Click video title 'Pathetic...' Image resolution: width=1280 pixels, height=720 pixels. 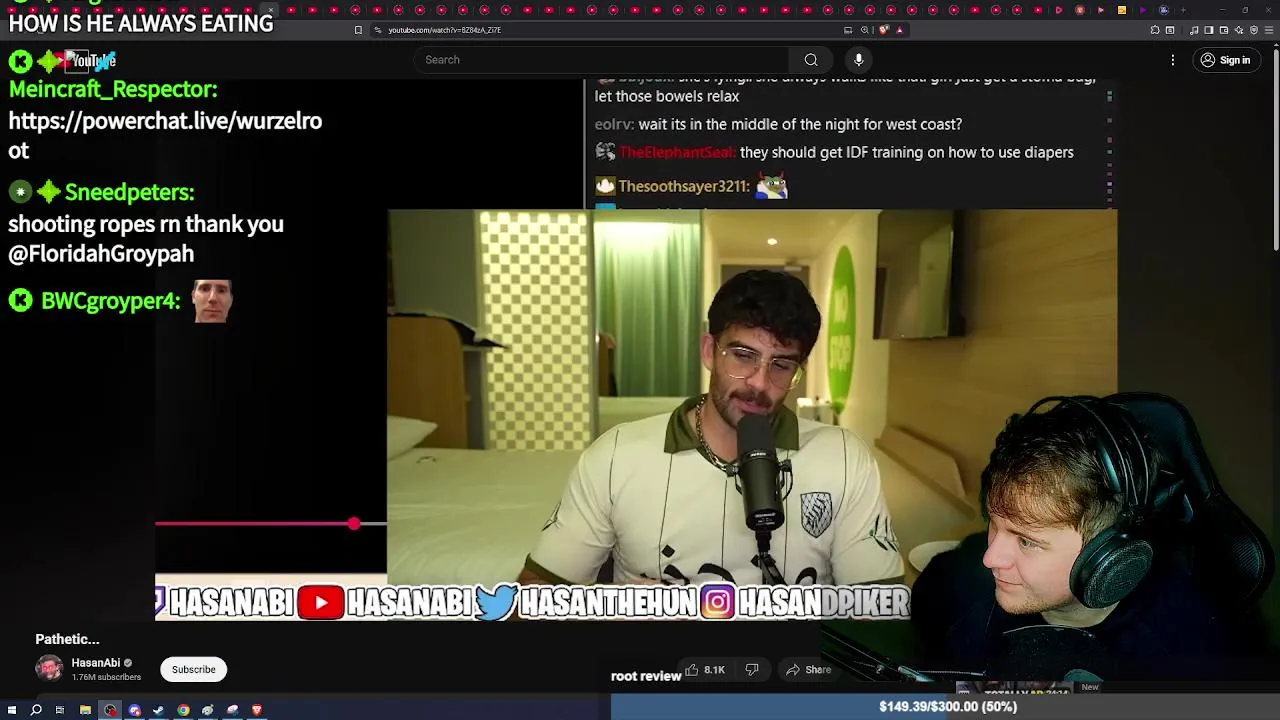[67, 639]
